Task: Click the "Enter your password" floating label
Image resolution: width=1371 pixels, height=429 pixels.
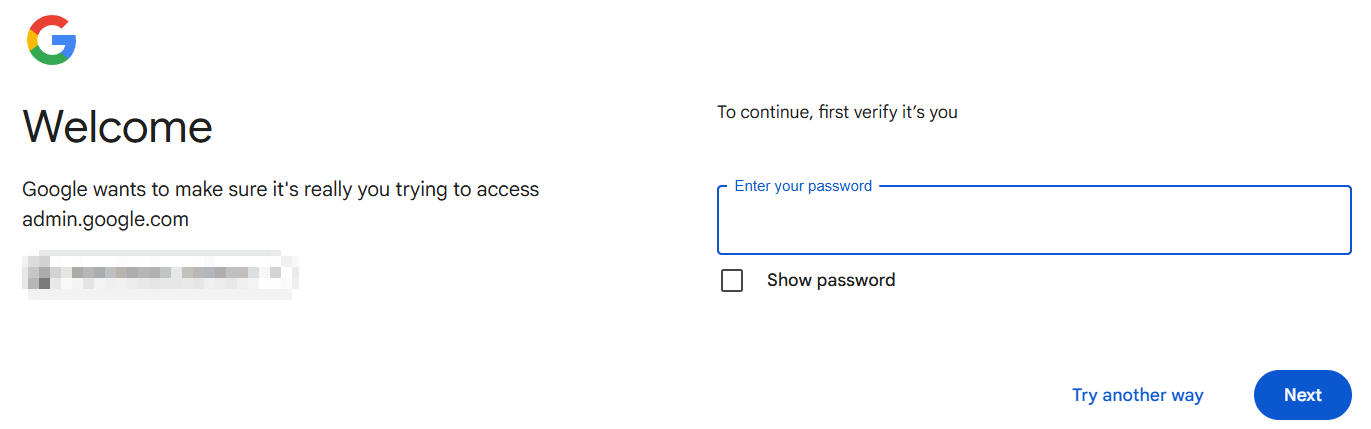Action: coord(803,186)
